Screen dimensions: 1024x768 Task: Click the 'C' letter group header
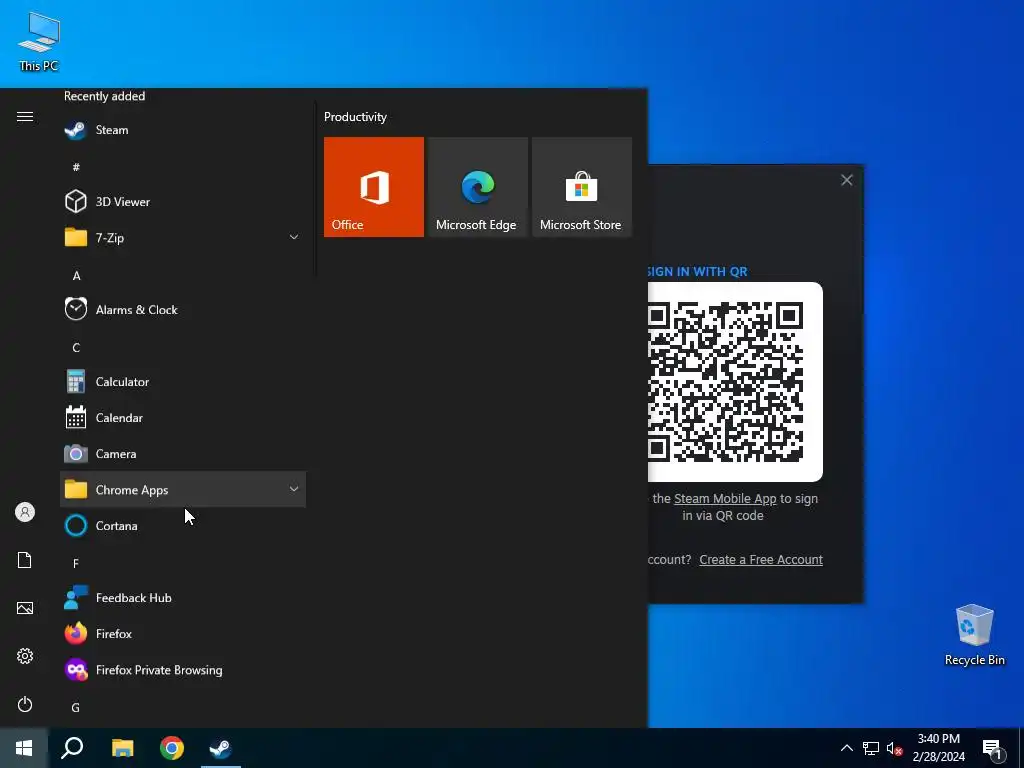pyautogui.click(x=76, y=347)
